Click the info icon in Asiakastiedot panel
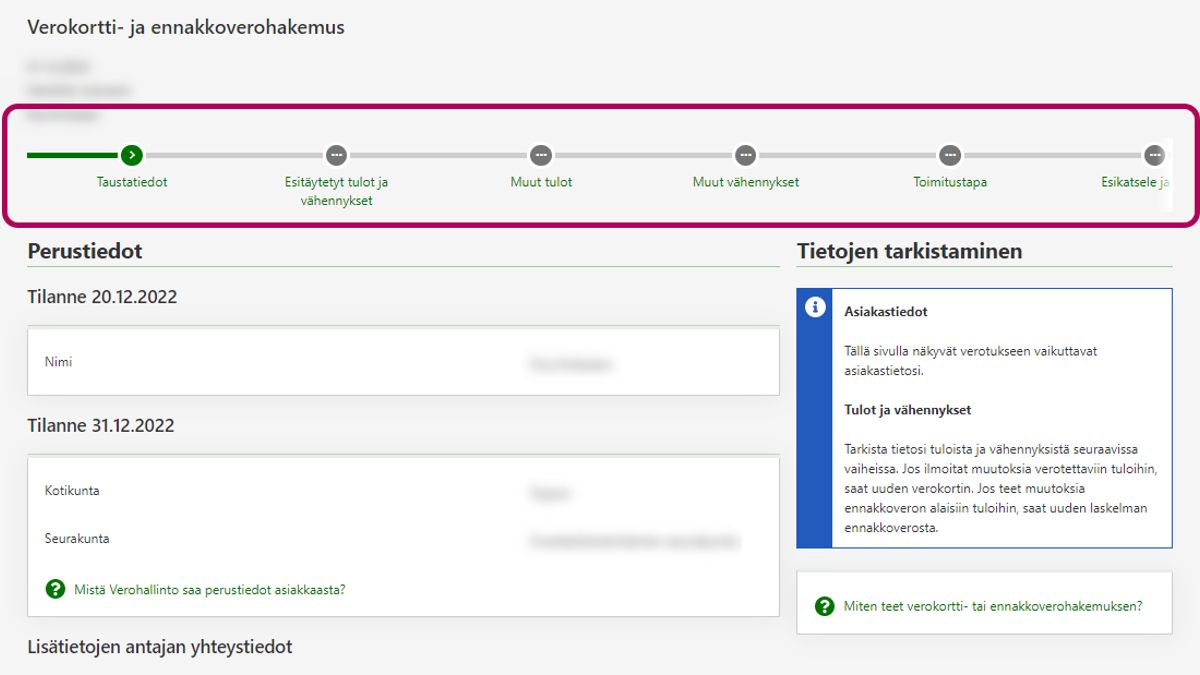The image size is (1200, 675). pyautogui.click(x=815, y=307)
